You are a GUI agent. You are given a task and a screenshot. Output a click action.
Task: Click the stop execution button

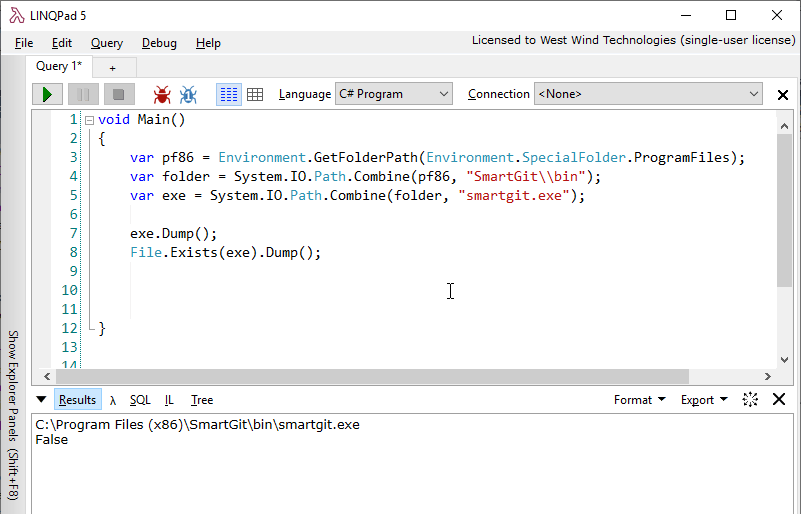(x=119, y=95)
